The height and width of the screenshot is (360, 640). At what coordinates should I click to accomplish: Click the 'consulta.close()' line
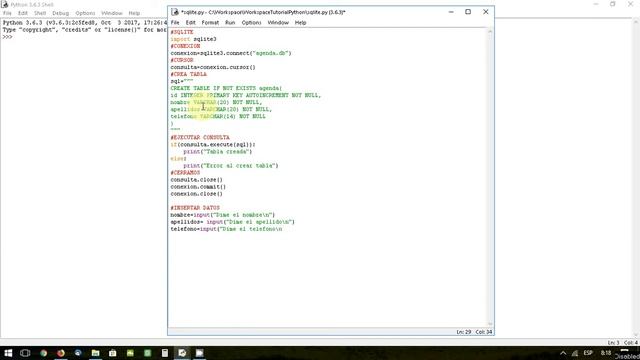click(x=196, y=180)
